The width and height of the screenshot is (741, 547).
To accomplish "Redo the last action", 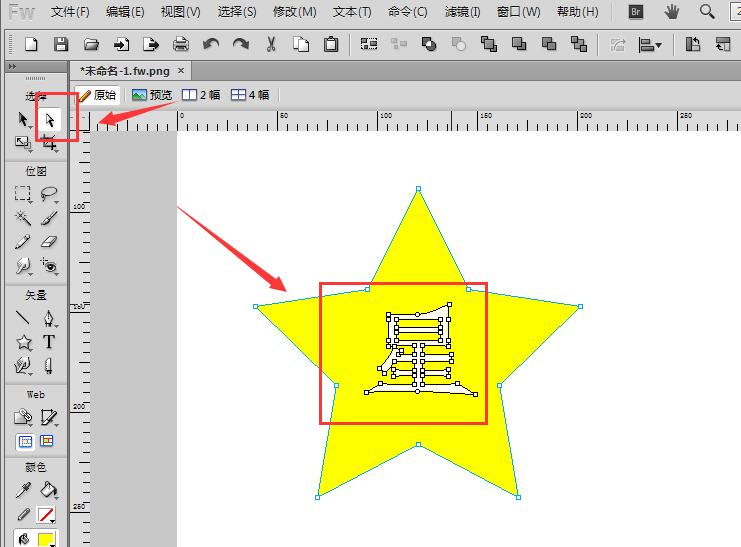I will (x=241, y=44).
